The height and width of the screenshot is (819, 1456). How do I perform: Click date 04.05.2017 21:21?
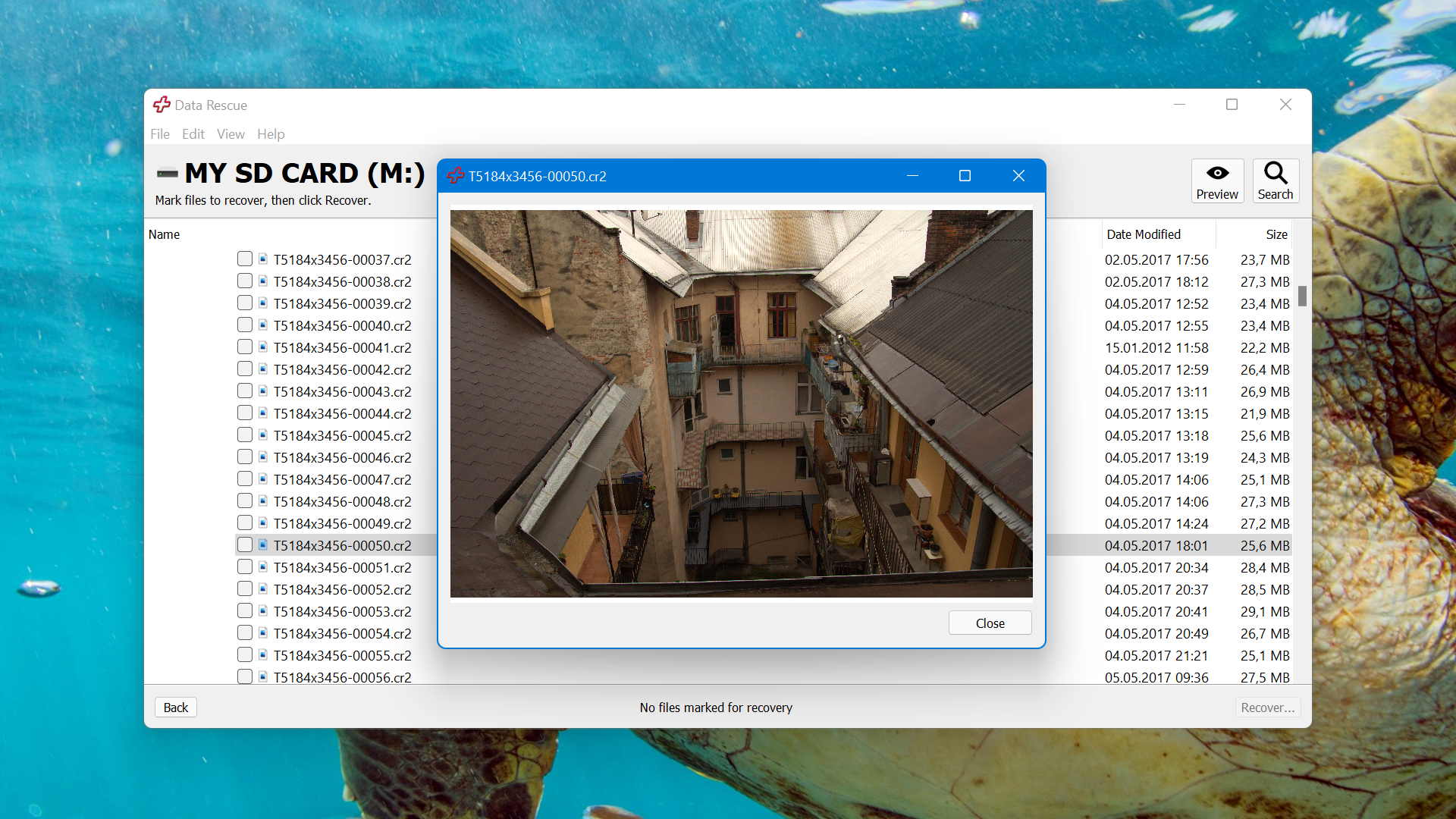coord(1156,655)
